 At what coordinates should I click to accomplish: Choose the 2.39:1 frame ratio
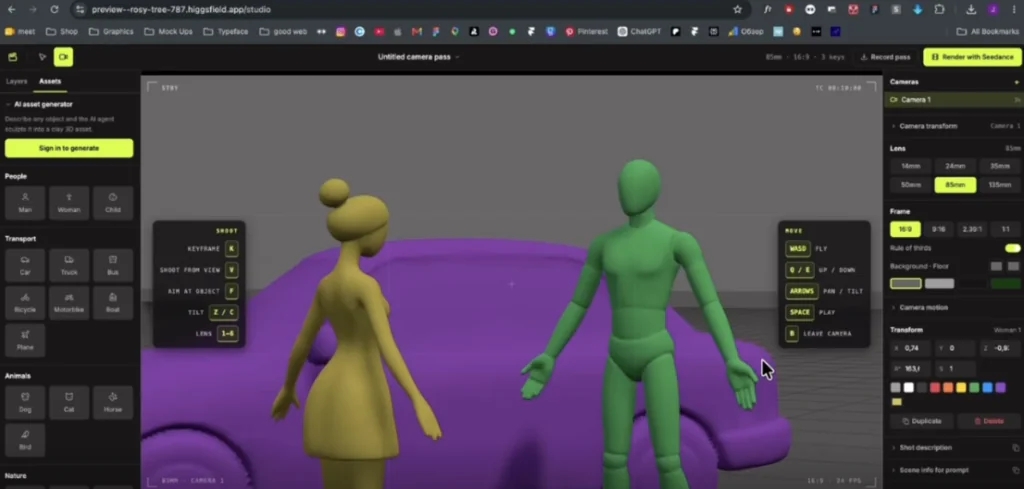[972, 229]
